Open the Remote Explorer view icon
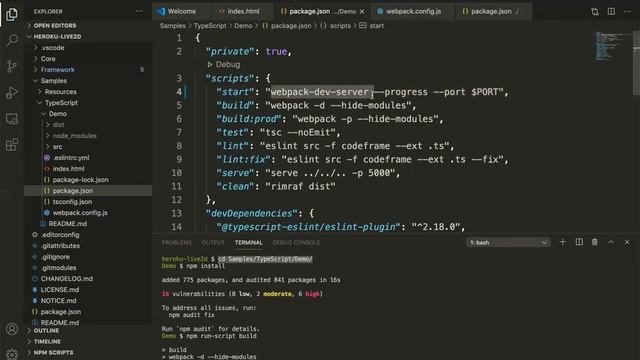Viewport: 640px width, 360px height. coord(12,119)
